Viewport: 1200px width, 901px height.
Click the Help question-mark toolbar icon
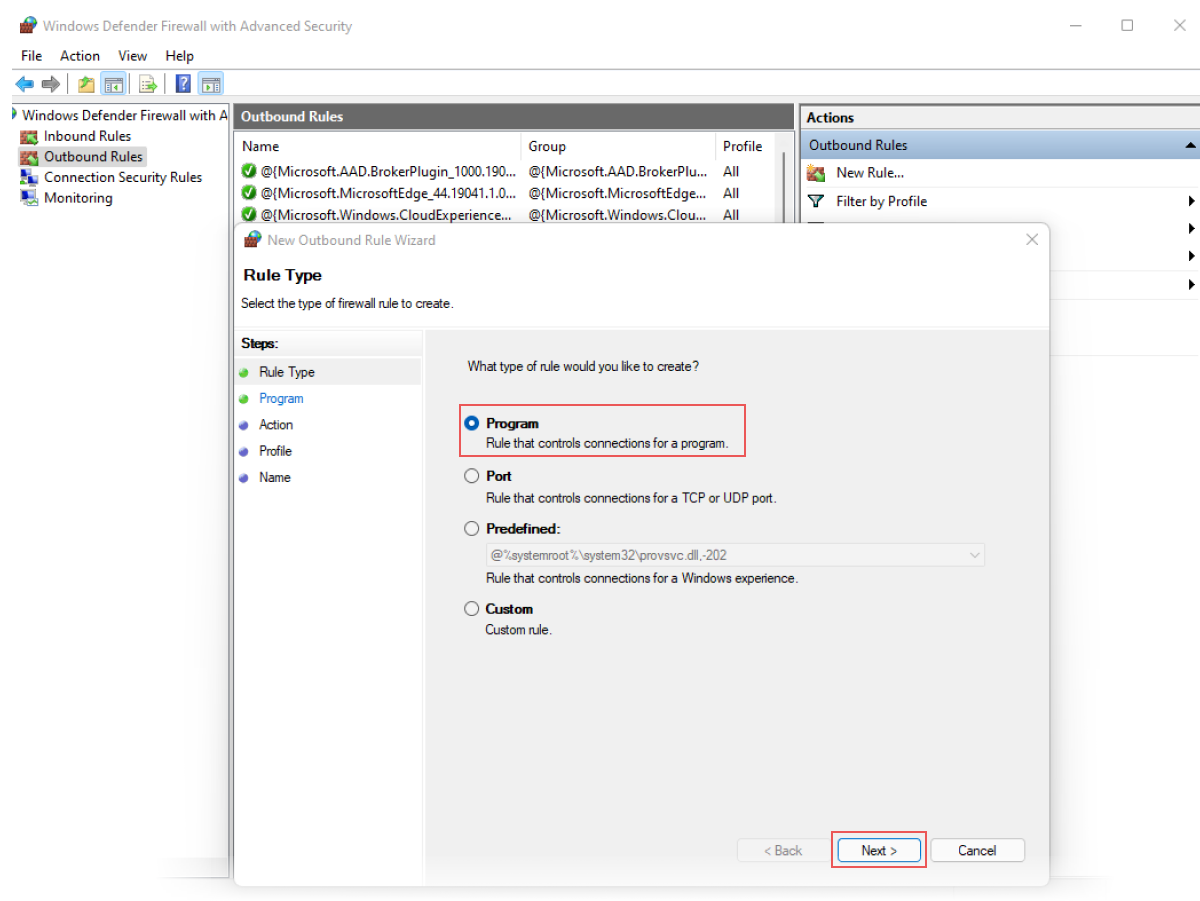[x=183, y=83]
